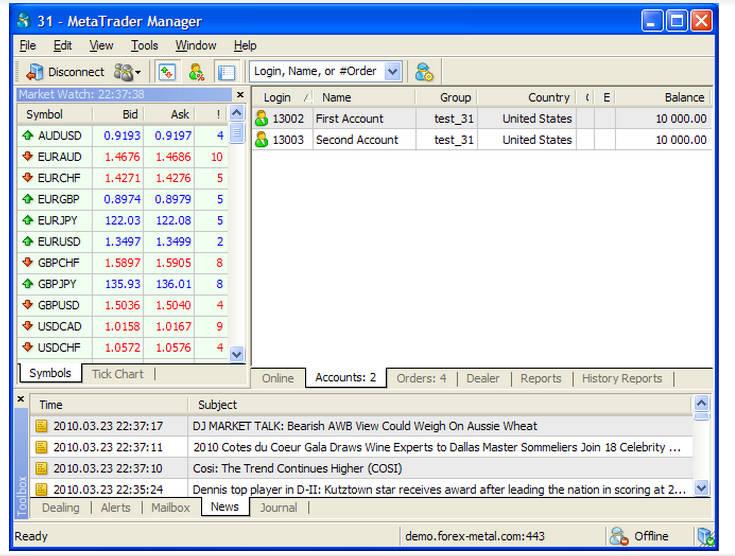Click the news list scrollbar down arrow
This screenshot has height=556, width=735.
click(702, 488)
